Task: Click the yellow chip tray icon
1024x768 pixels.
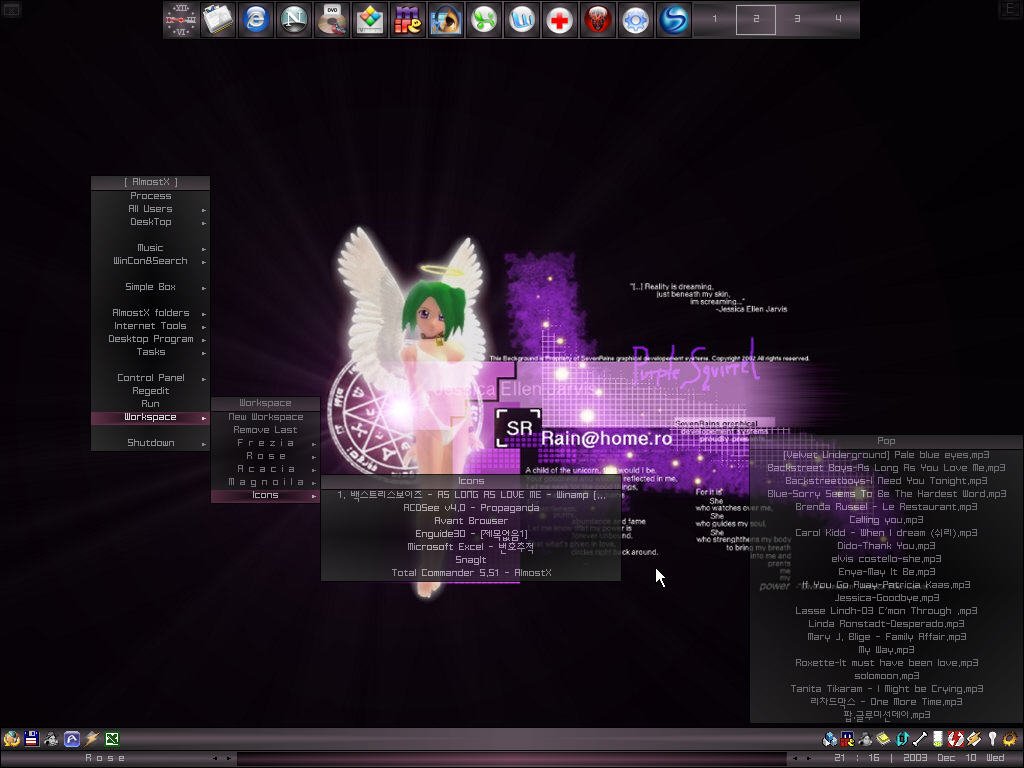Action: pyautogui.click(x=884, y=739)
